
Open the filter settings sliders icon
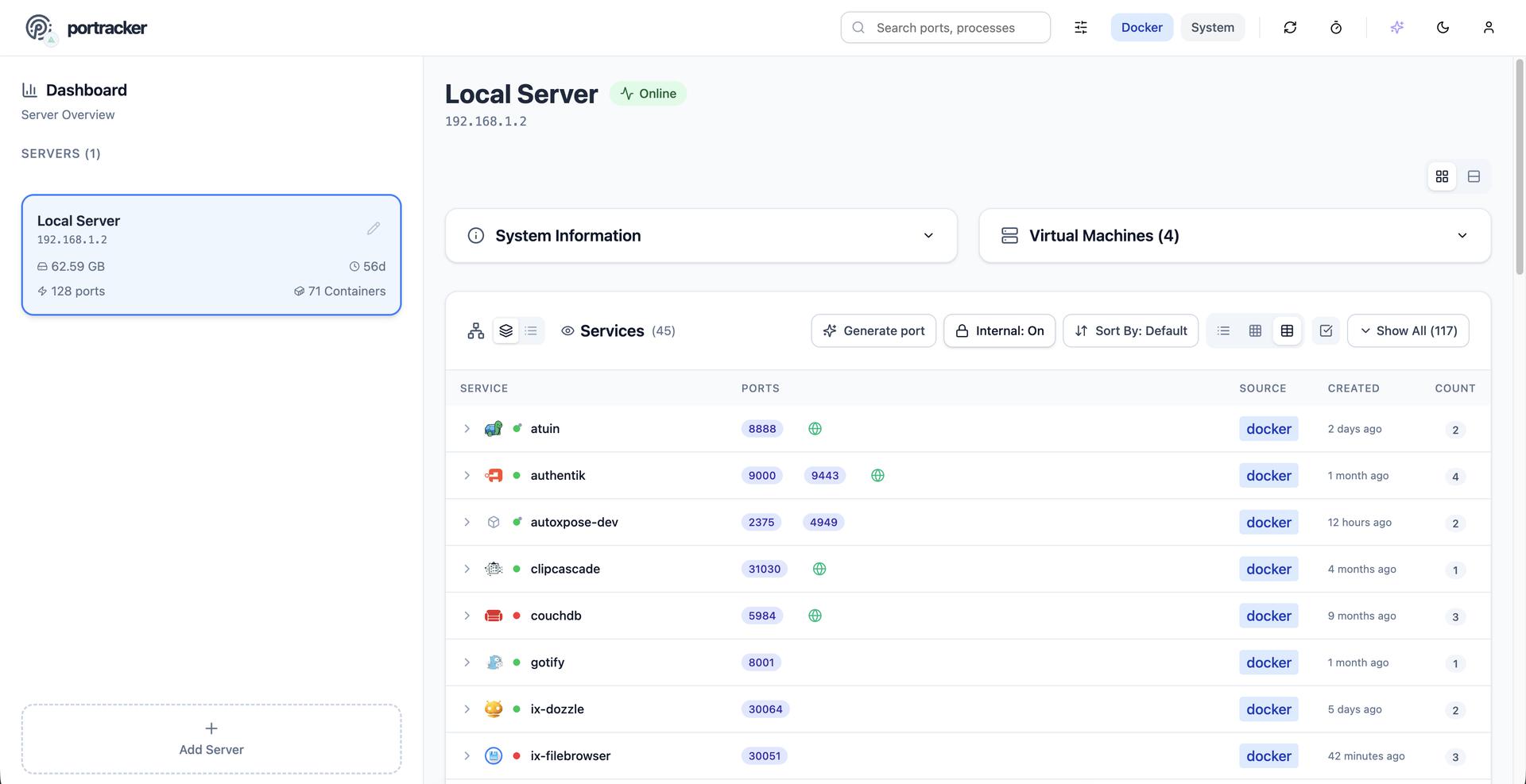pyautogui.click(x=1081, y=28)
